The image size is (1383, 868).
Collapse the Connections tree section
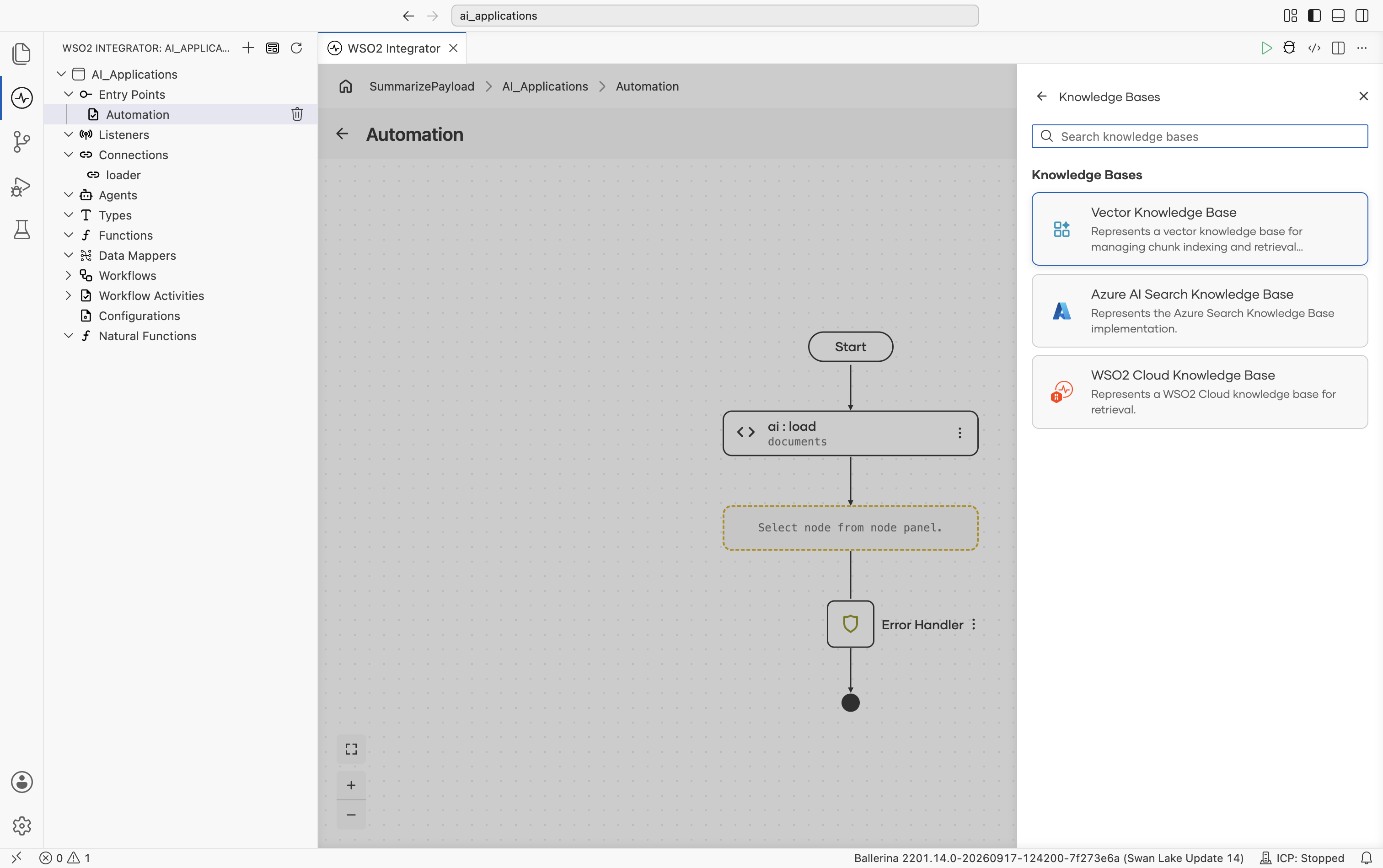(x=68, y=155)
